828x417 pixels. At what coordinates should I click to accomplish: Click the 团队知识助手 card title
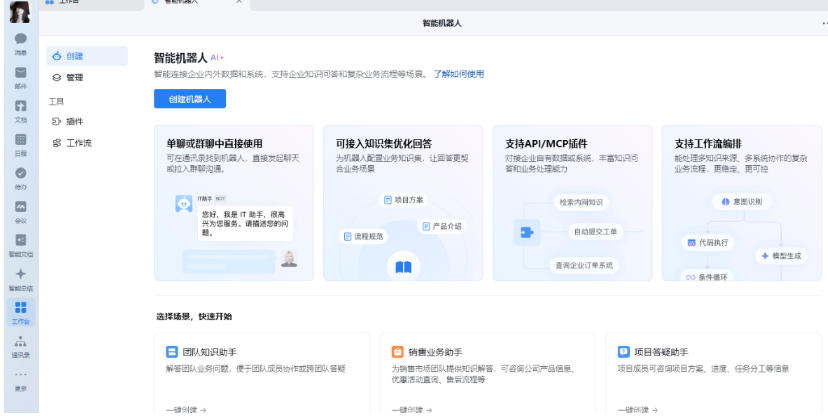209,352
